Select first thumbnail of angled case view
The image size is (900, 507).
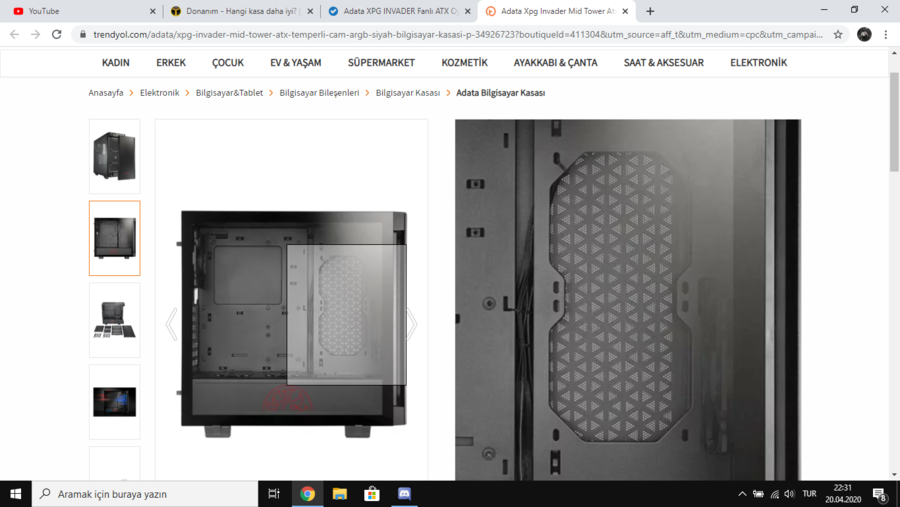tap(114, 156)
